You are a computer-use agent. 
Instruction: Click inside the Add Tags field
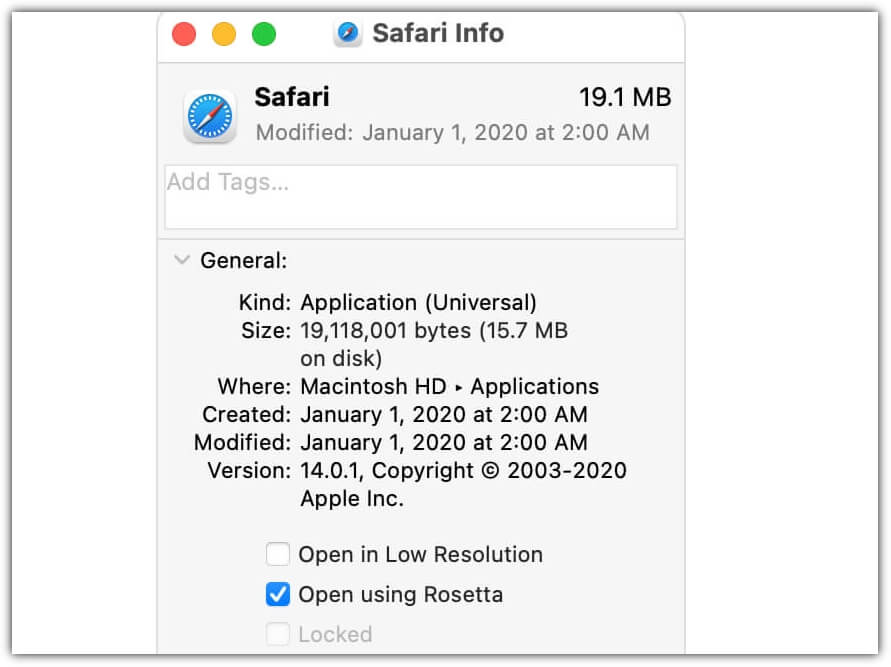pyautogui.click(x=420, y=196)
